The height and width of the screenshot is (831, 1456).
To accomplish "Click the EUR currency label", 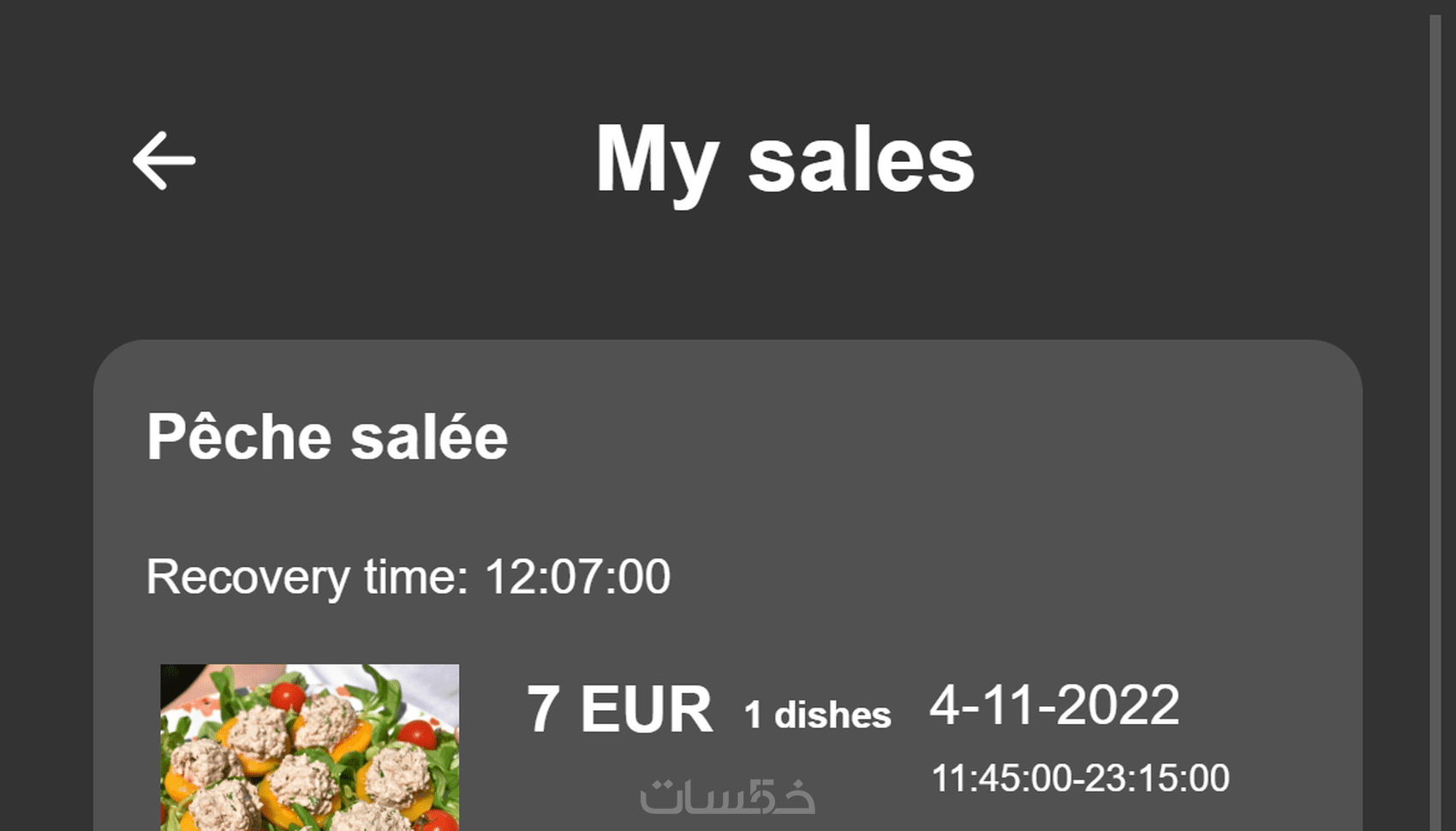I will 646,710.
